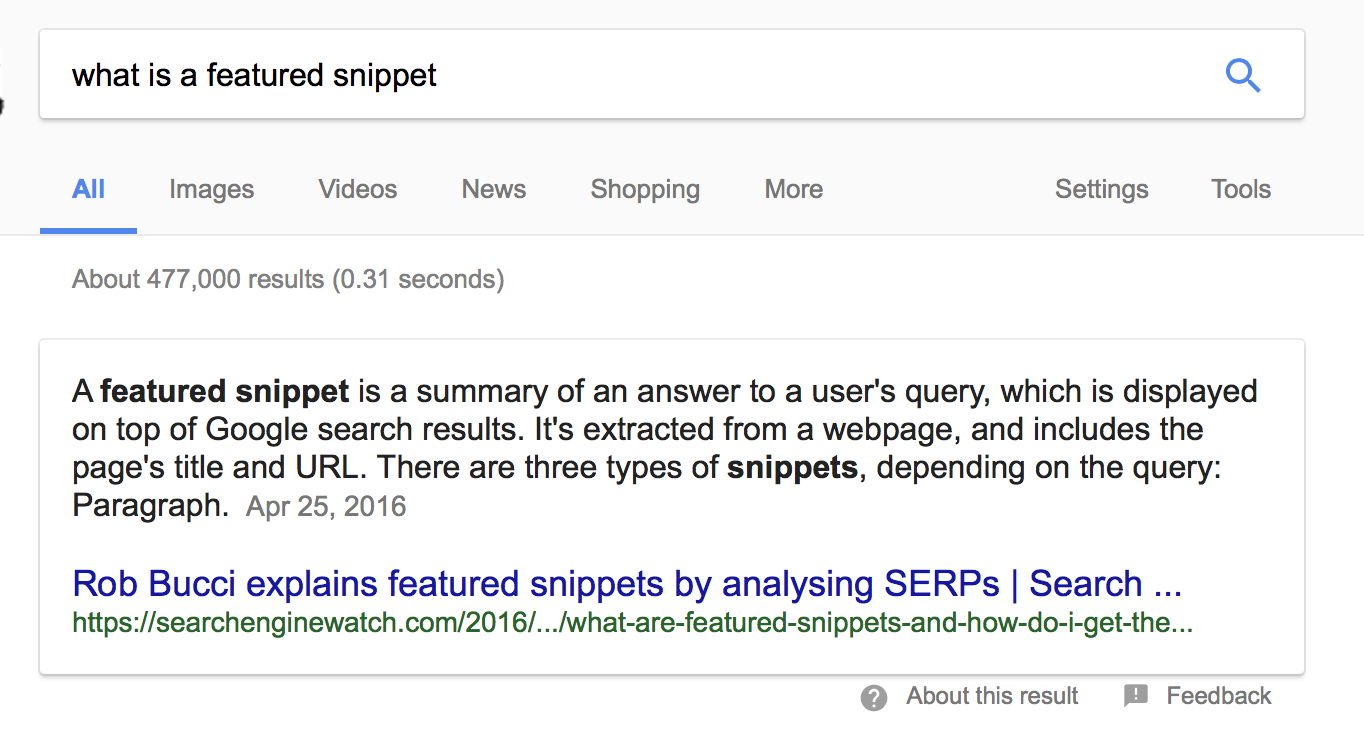The height and width of the screenshot is (748, 1364).
Task: Expand the Tools search options
Action: tap(1241, 189)
